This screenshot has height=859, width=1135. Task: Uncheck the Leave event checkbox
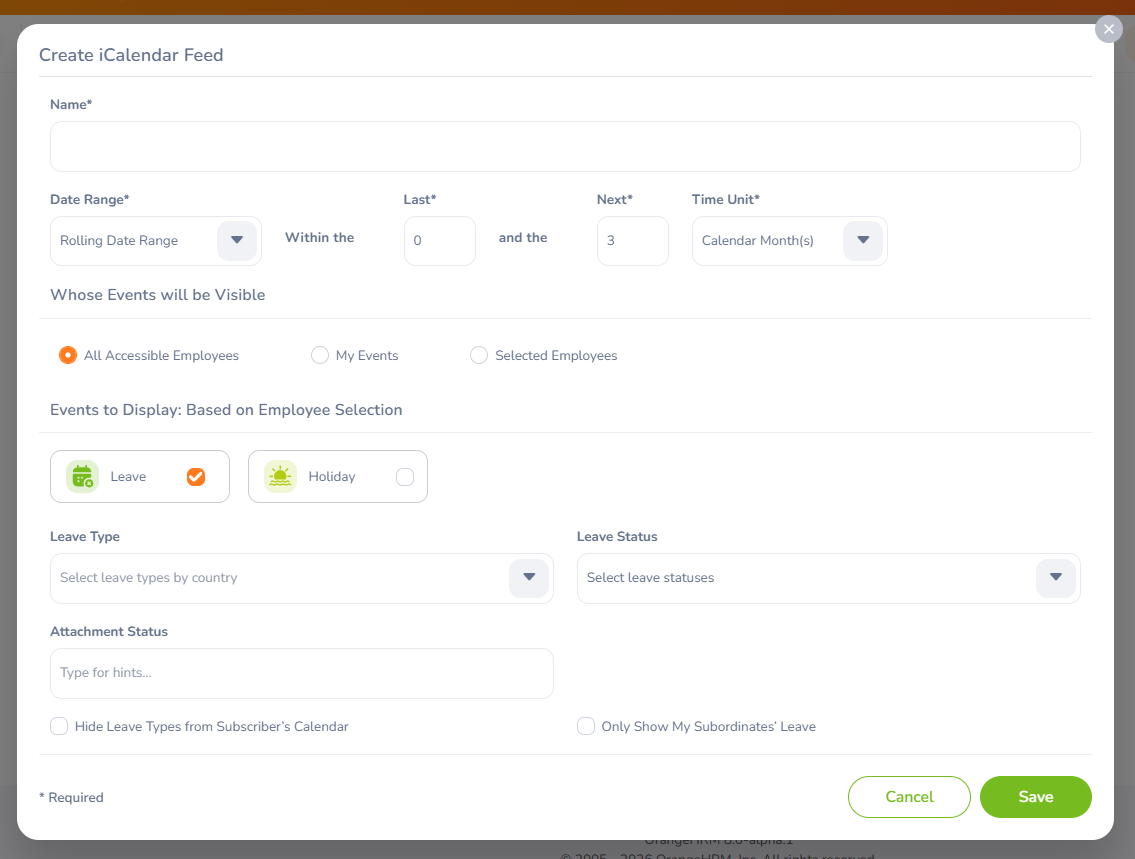(x=196, y=477)
